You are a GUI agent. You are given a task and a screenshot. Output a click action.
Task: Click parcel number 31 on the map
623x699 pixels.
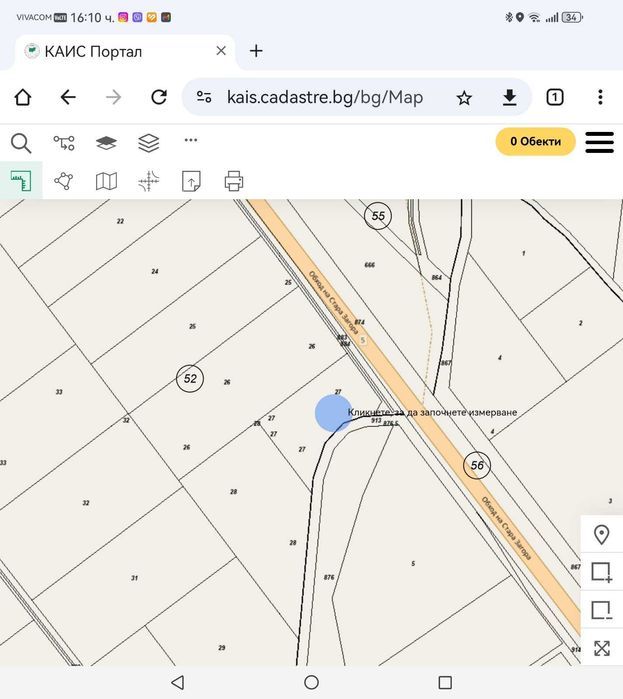pyautogui.click(x=134, y=578)
